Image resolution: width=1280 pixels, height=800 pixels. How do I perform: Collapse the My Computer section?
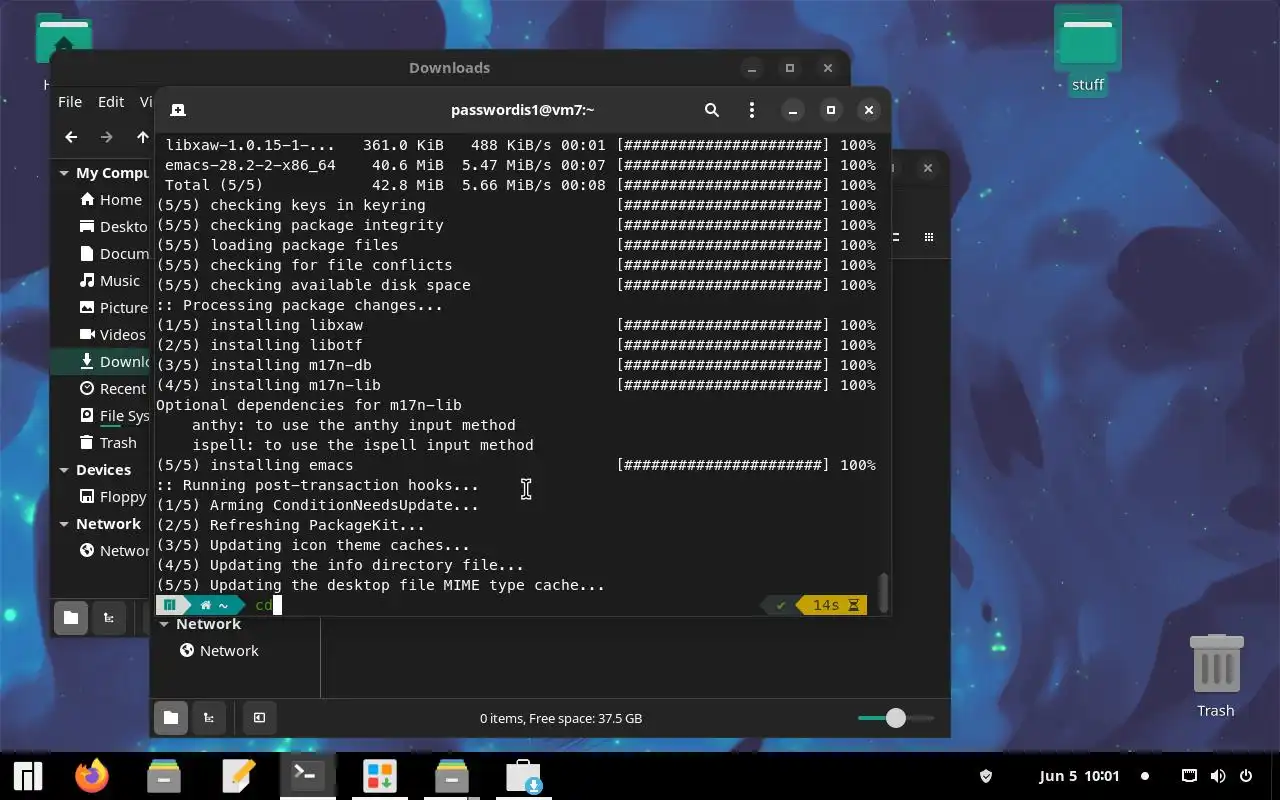point(64,173)
